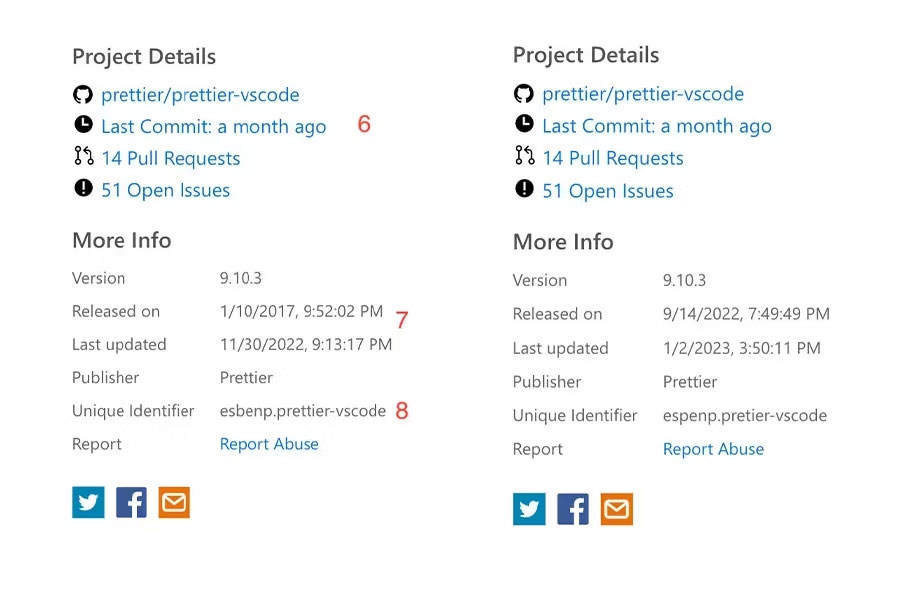
Task: Share on Facebook from left panel
Action: point(131,502)
